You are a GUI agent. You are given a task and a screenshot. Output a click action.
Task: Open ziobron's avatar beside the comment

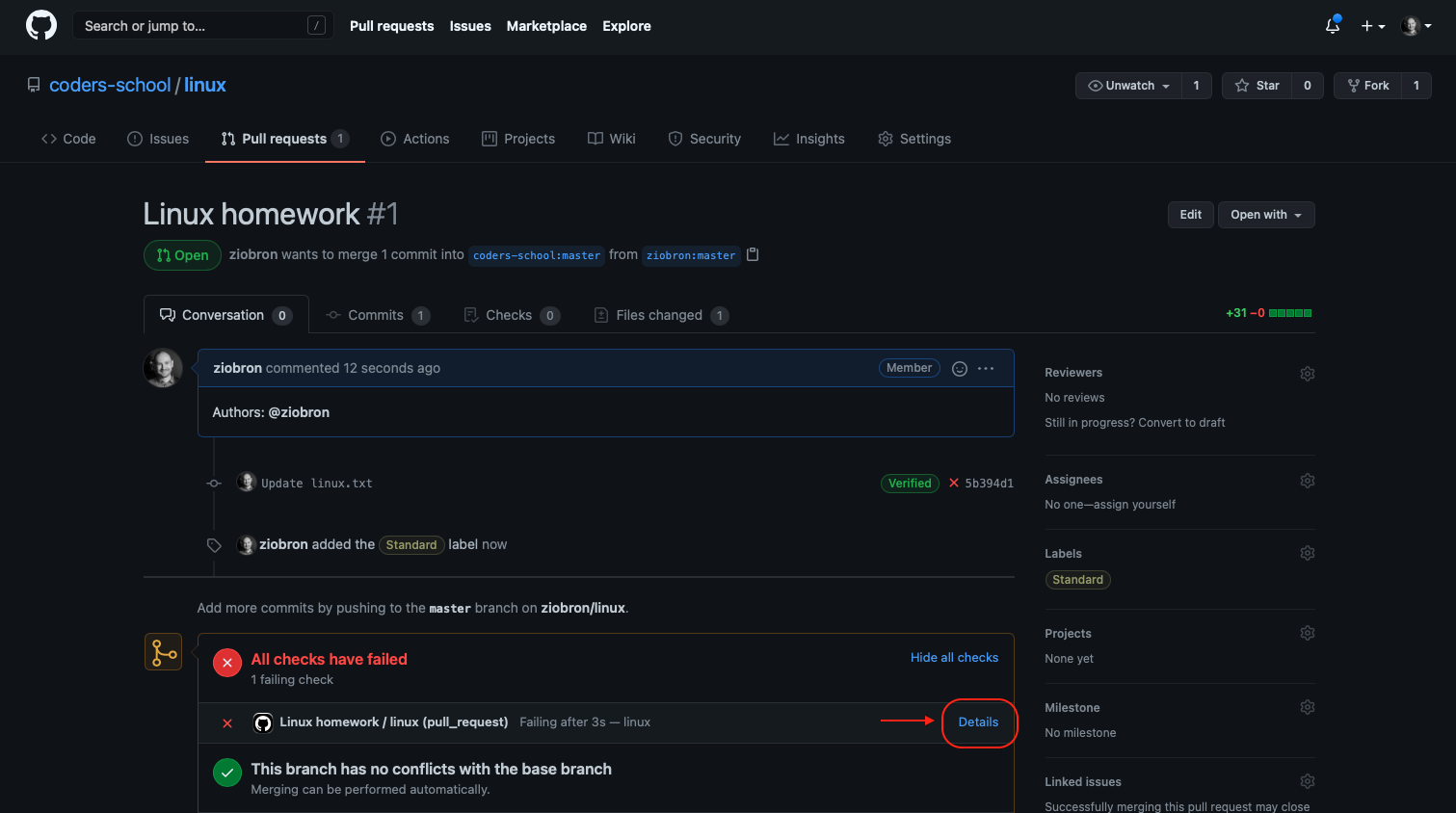[163, 368]
